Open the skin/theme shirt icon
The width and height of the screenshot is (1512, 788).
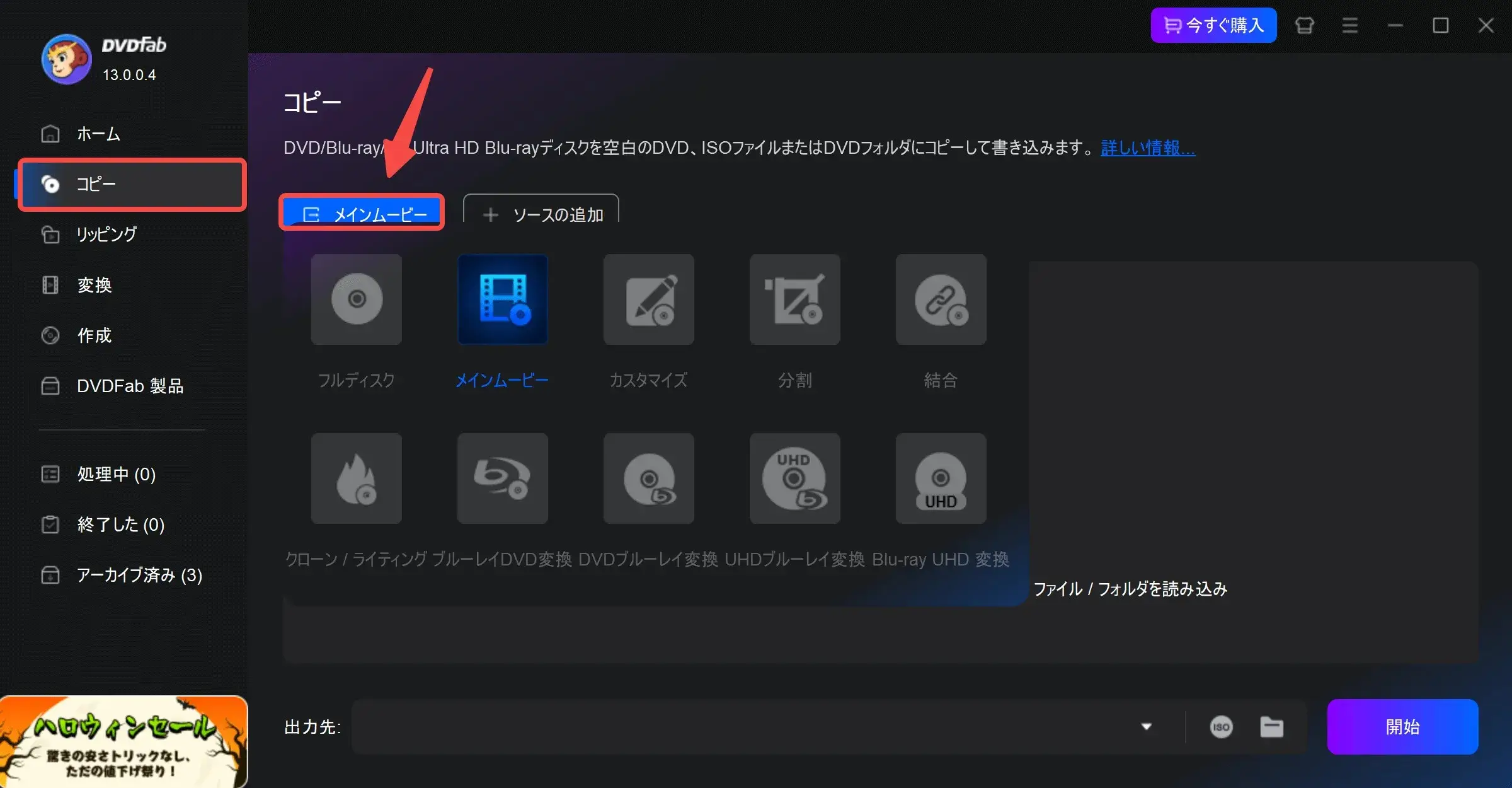pyautogui.click(x=1305, y=25)
